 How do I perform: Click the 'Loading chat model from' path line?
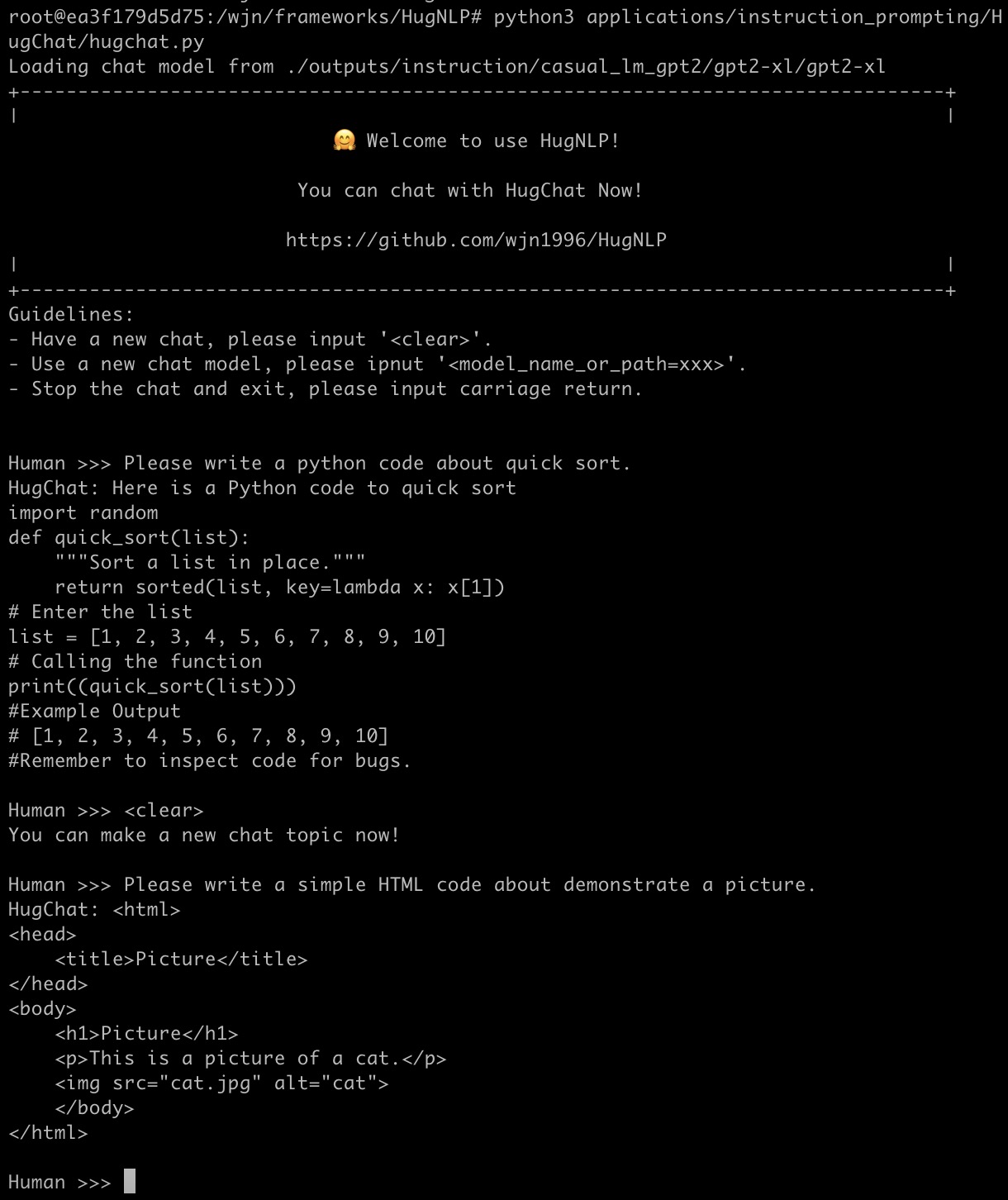point(447,67)
